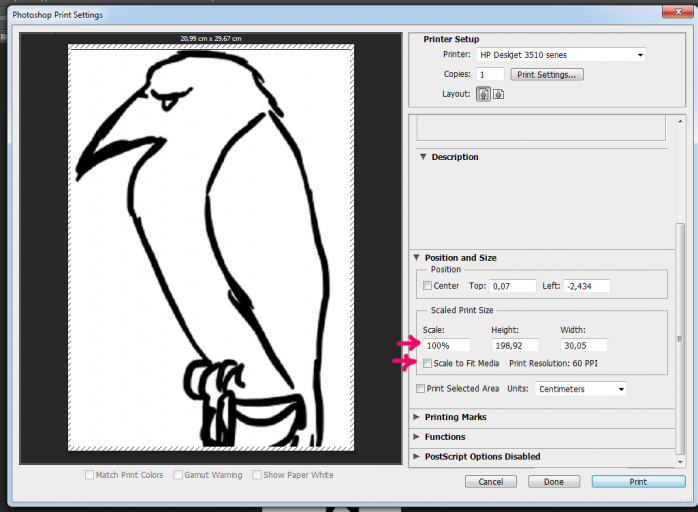Select landscape layout orientation icon
This screenshot has height=512, width=698.
pos(498,94)
